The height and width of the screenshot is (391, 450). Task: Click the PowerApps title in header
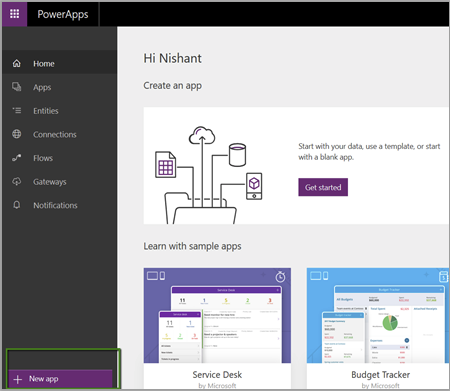63,14
